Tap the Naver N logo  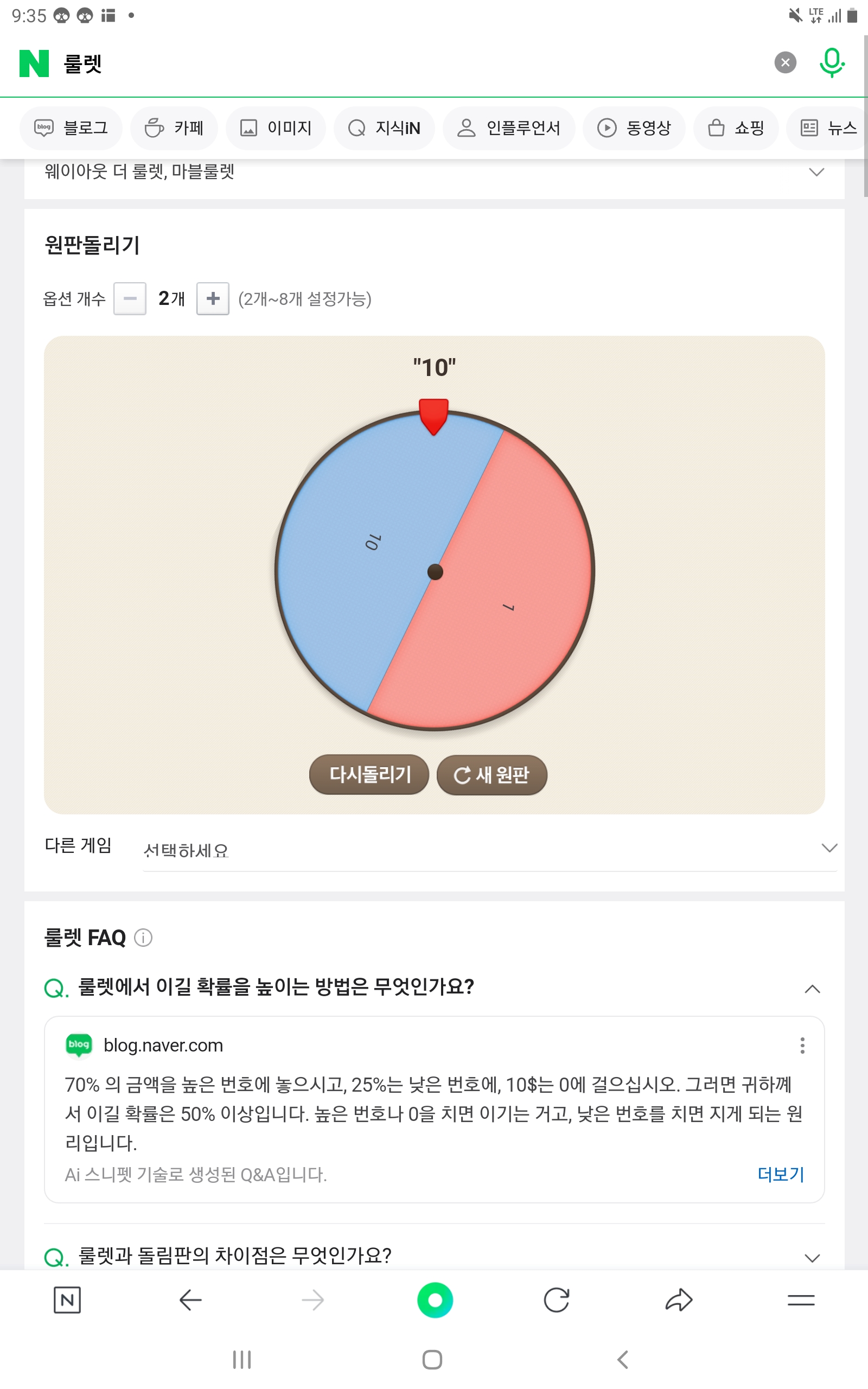(x=34, y=63)
